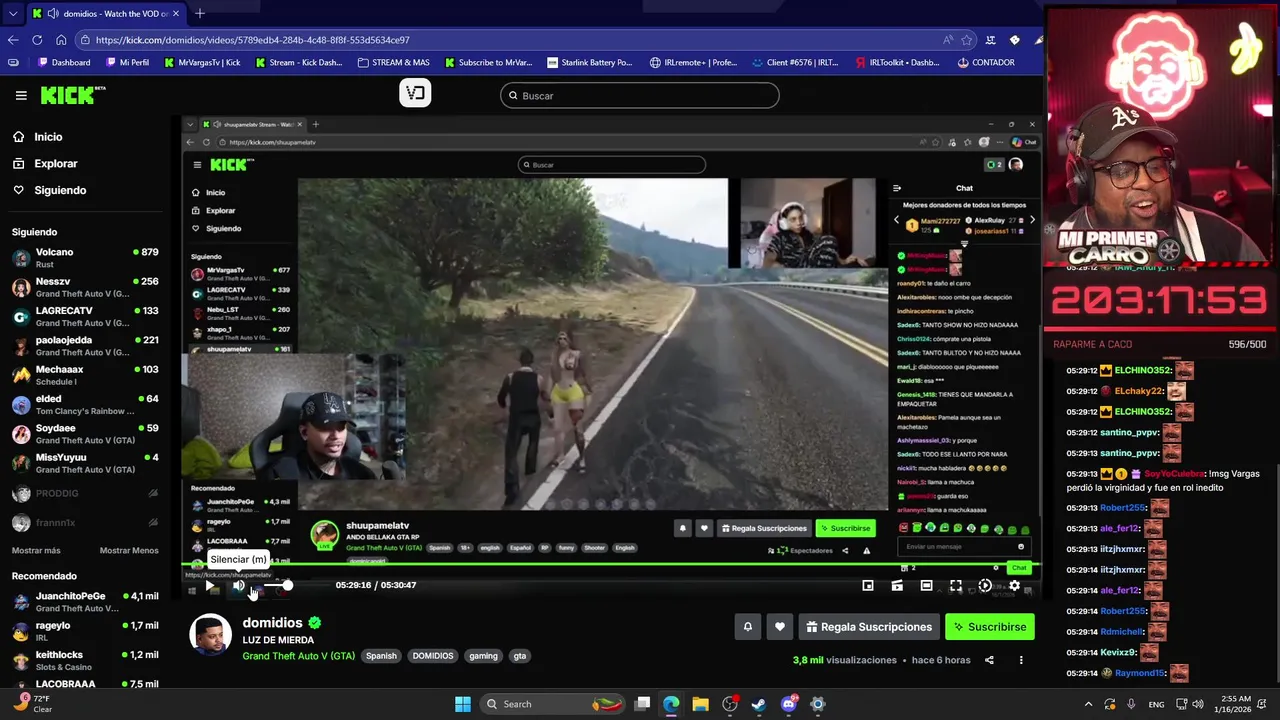The image size is (1280, 720).
Task: Go back in the browser
Action: (13, 40)
